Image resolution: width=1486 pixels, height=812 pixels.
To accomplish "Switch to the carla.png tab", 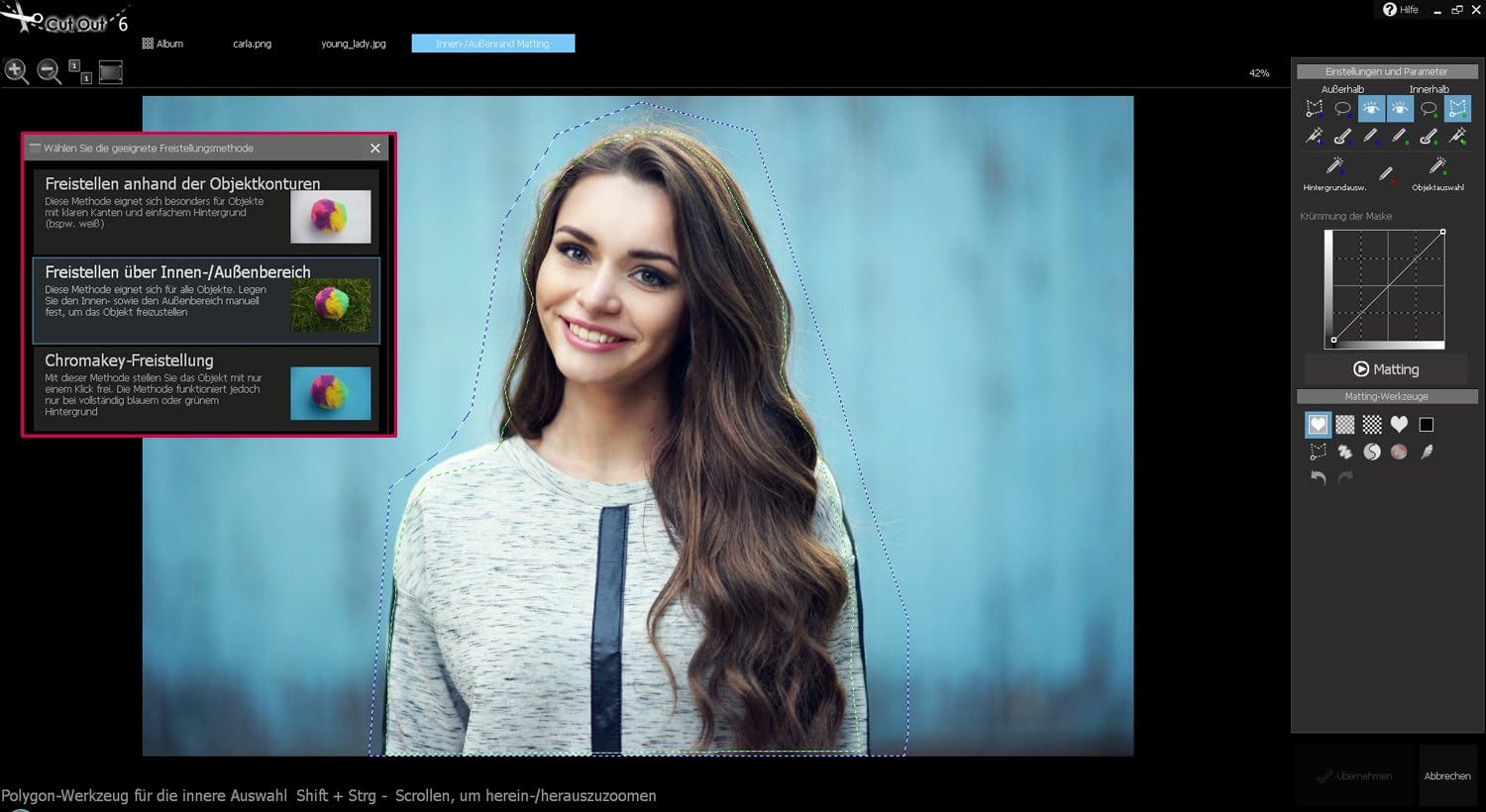I will [252, 44].
